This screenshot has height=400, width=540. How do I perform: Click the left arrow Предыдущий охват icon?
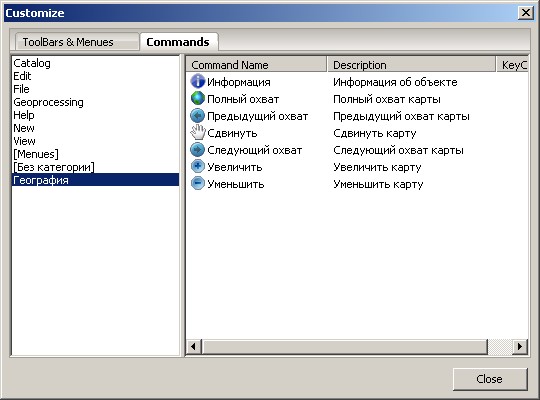[198, 116]
